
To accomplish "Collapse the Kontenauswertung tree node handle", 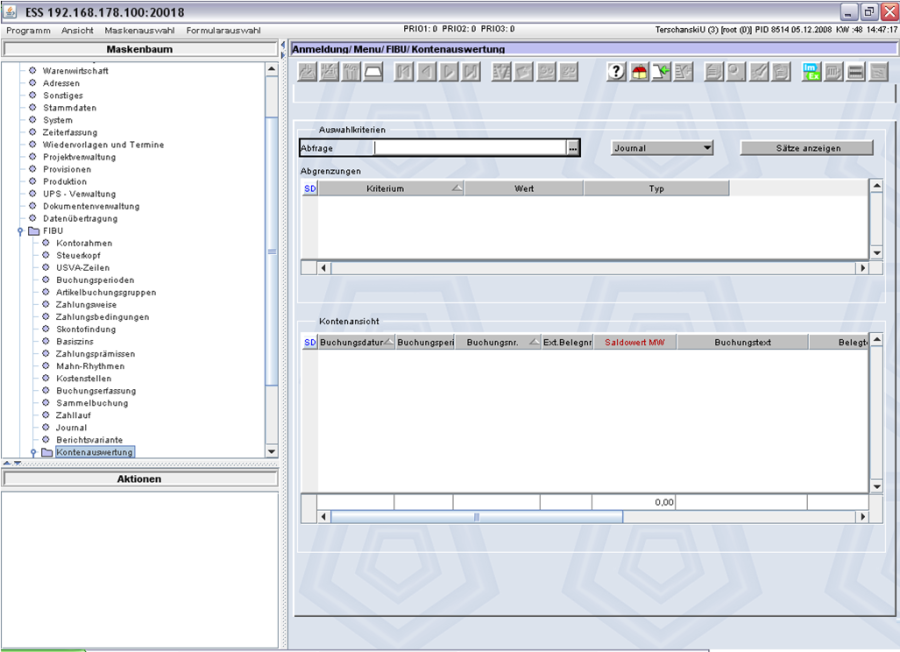I will [x=33, y=453].
